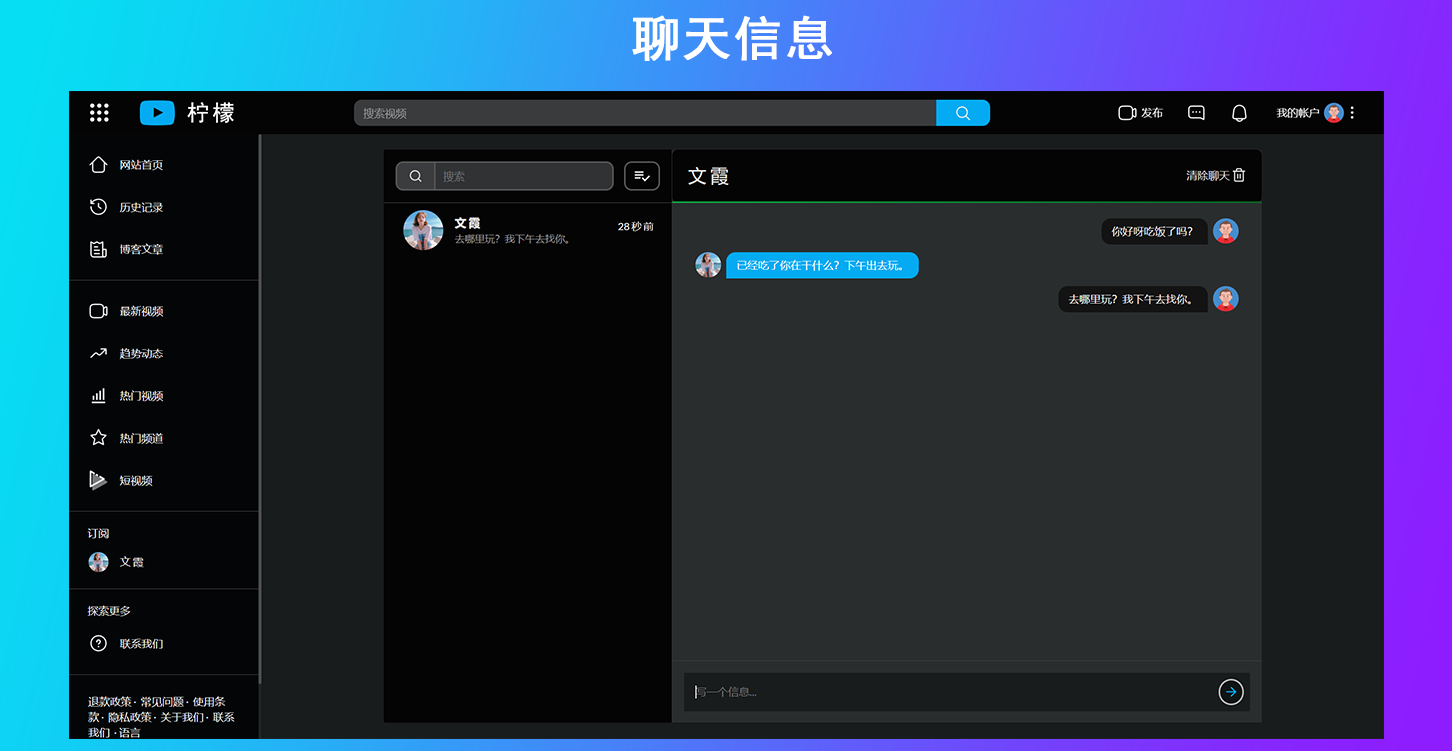Click 清除聊天 trash button
The width and height of the screenshot is (1452, 751).
tap(1216, 175)
